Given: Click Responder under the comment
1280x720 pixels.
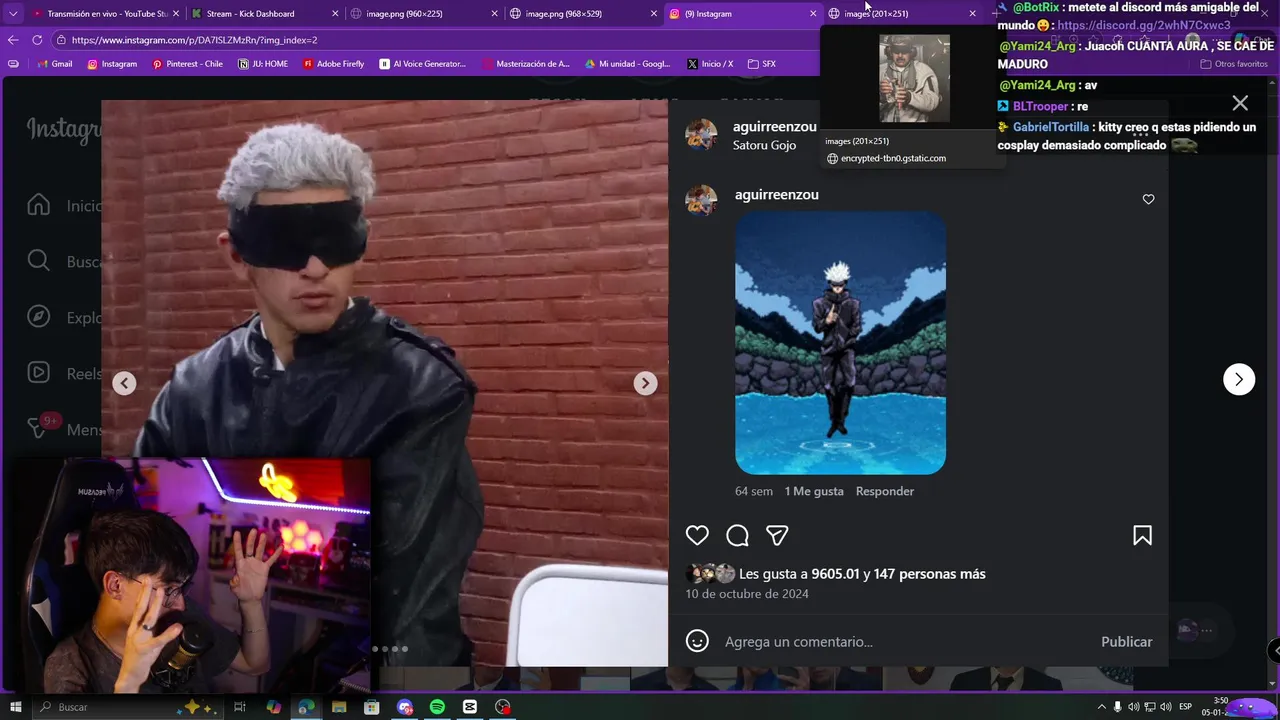Looking at the screenshot, I should [885, 491].
